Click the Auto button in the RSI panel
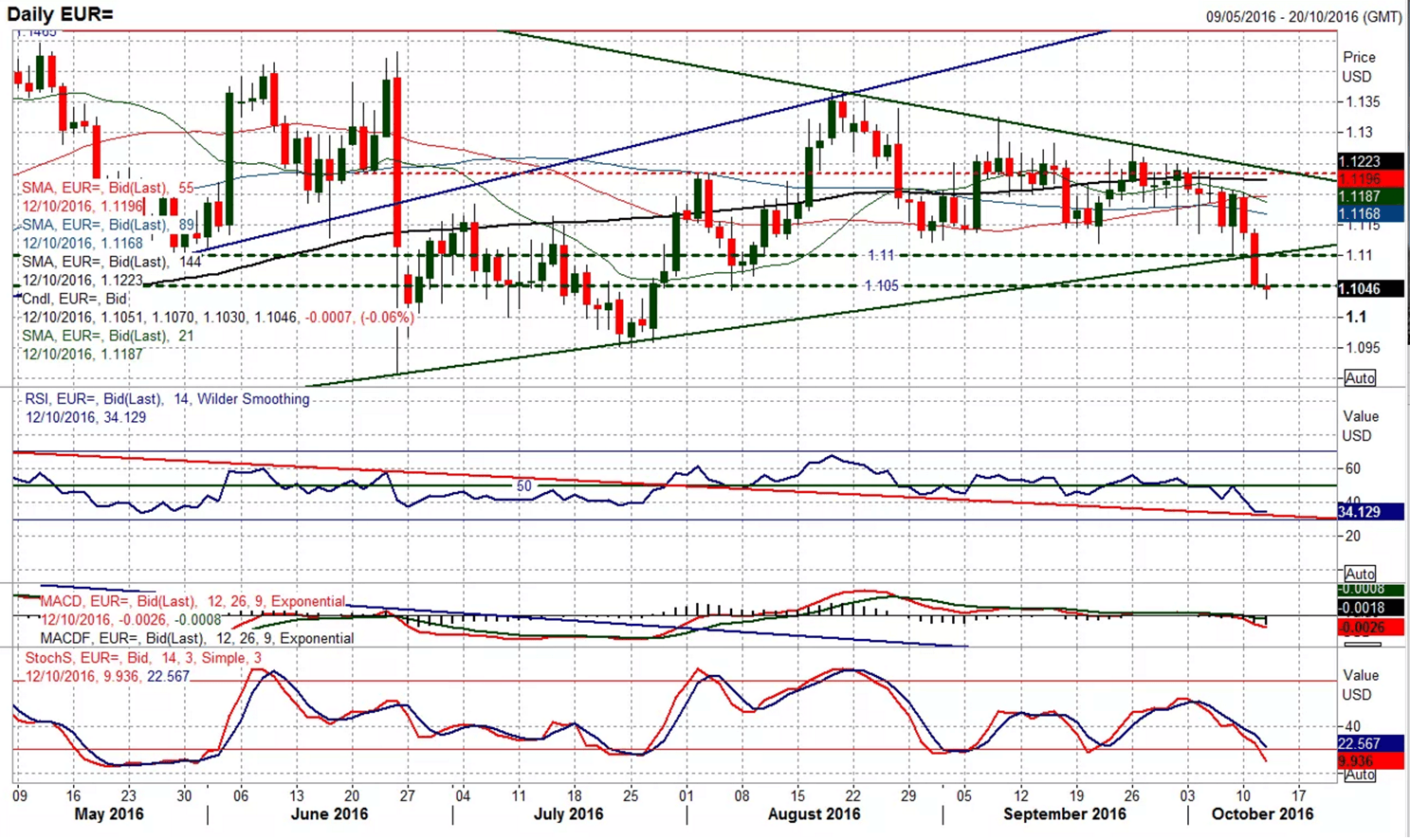Image resolution: width=1410 pixels, height=840 pixels. pyautogui.click(x=1359, y=574)
